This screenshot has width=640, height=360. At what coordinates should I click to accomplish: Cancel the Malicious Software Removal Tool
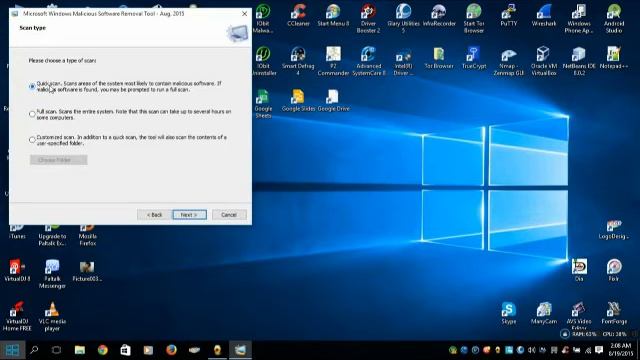coord(229,215)
